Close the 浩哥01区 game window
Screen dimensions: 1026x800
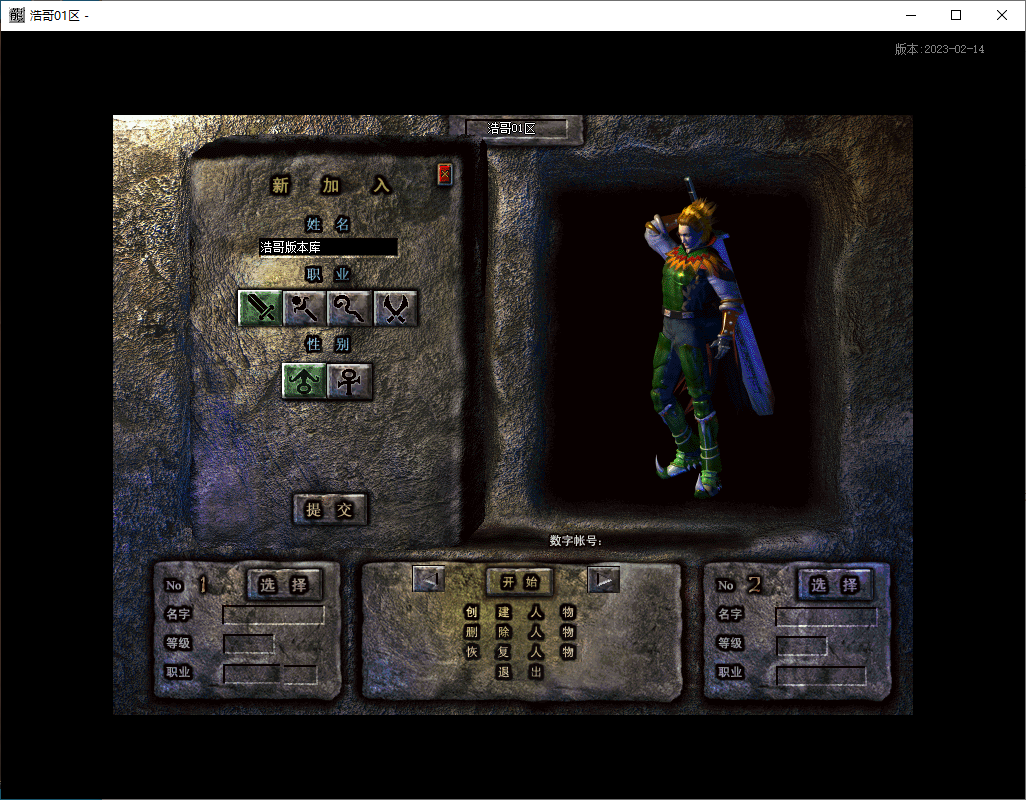[x=1002, y=15]
